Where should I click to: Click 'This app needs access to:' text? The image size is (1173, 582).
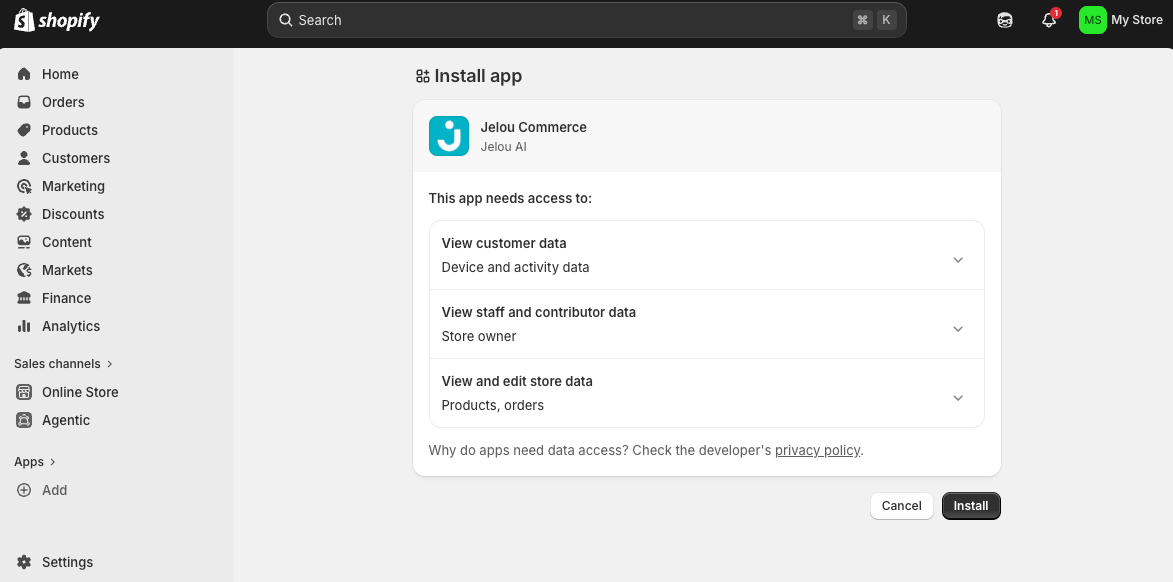(510, 198)
